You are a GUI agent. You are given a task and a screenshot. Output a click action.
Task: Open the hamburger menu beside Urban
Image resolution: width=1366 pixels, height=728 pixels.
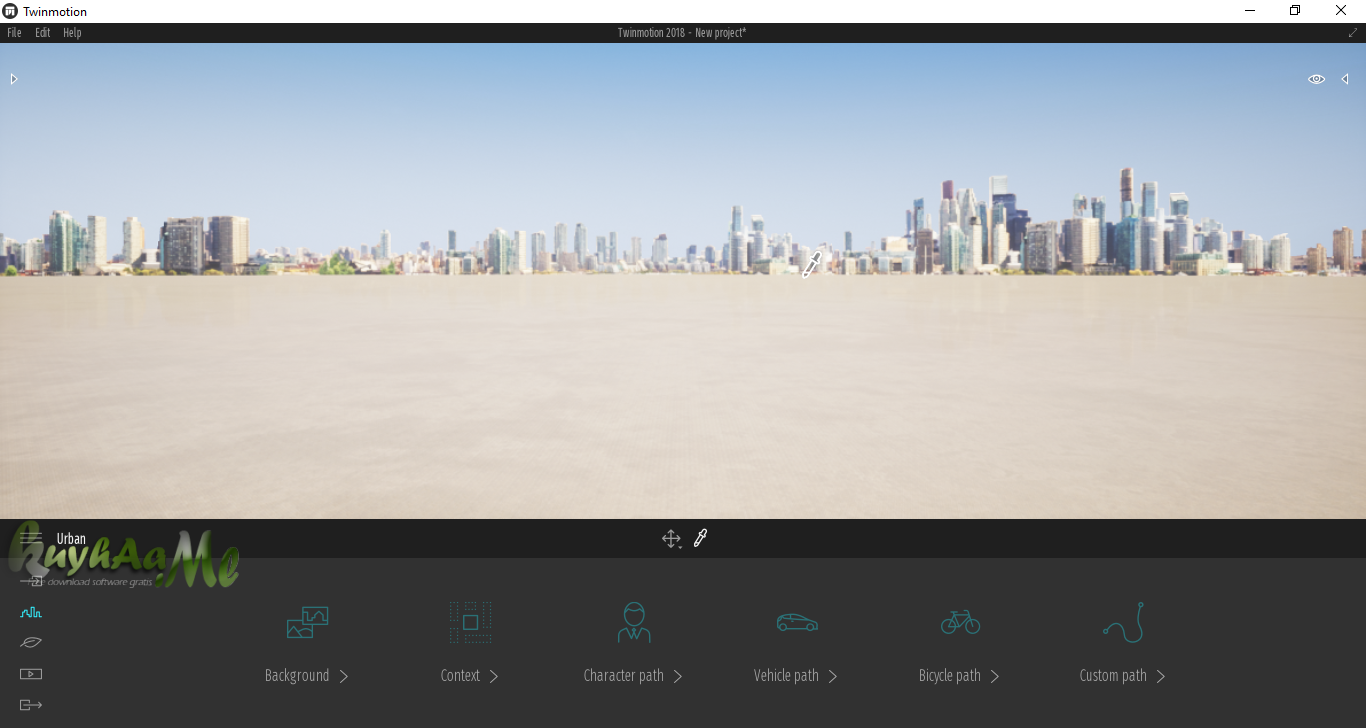click(31, 539)
